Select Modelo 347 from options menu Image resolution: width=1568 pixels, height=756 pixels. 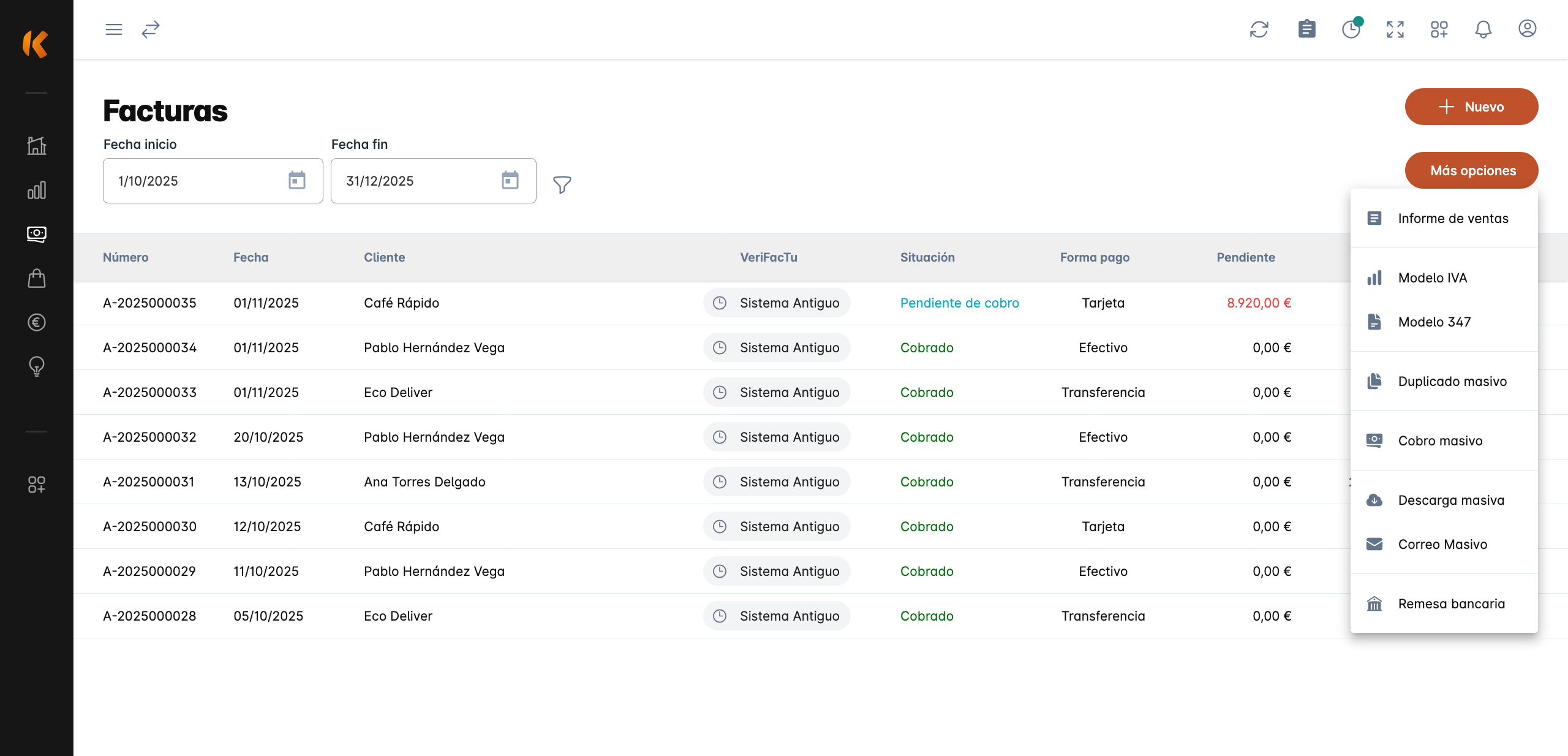tap(1434, 322)
